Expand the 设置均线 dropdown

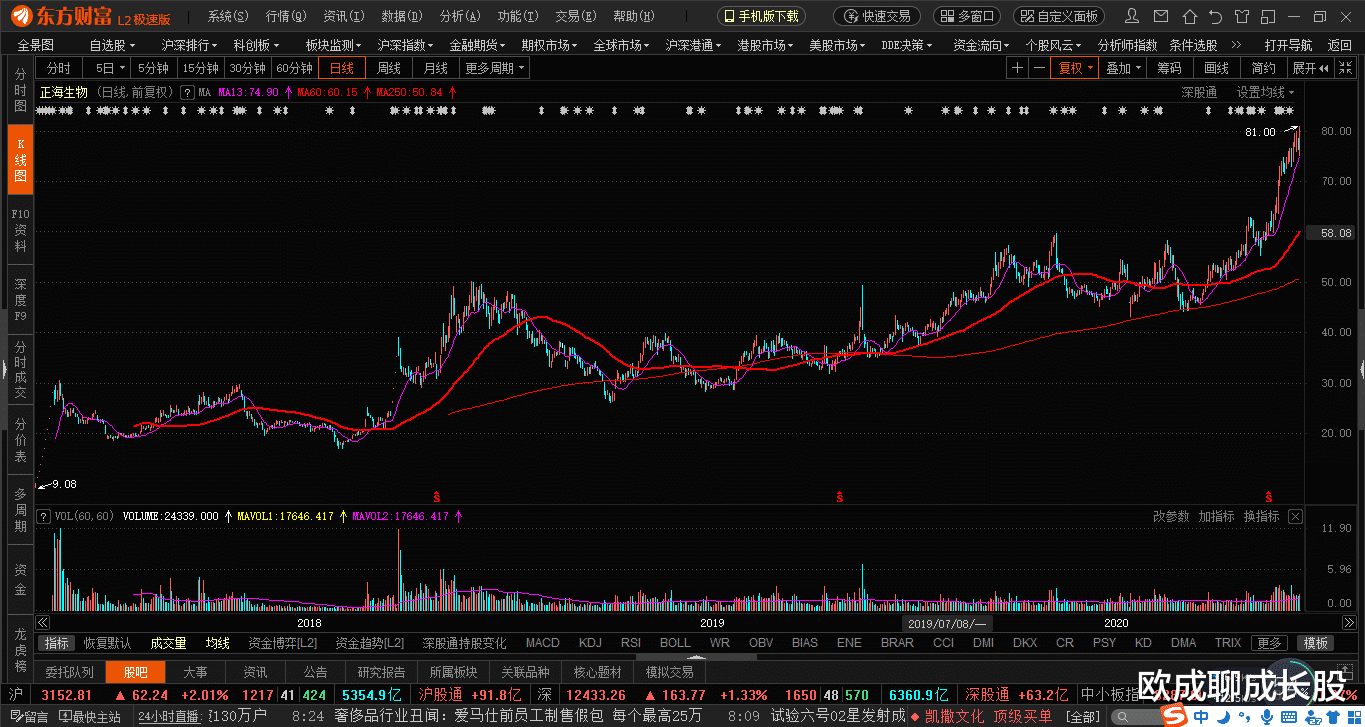(1265, 92)
